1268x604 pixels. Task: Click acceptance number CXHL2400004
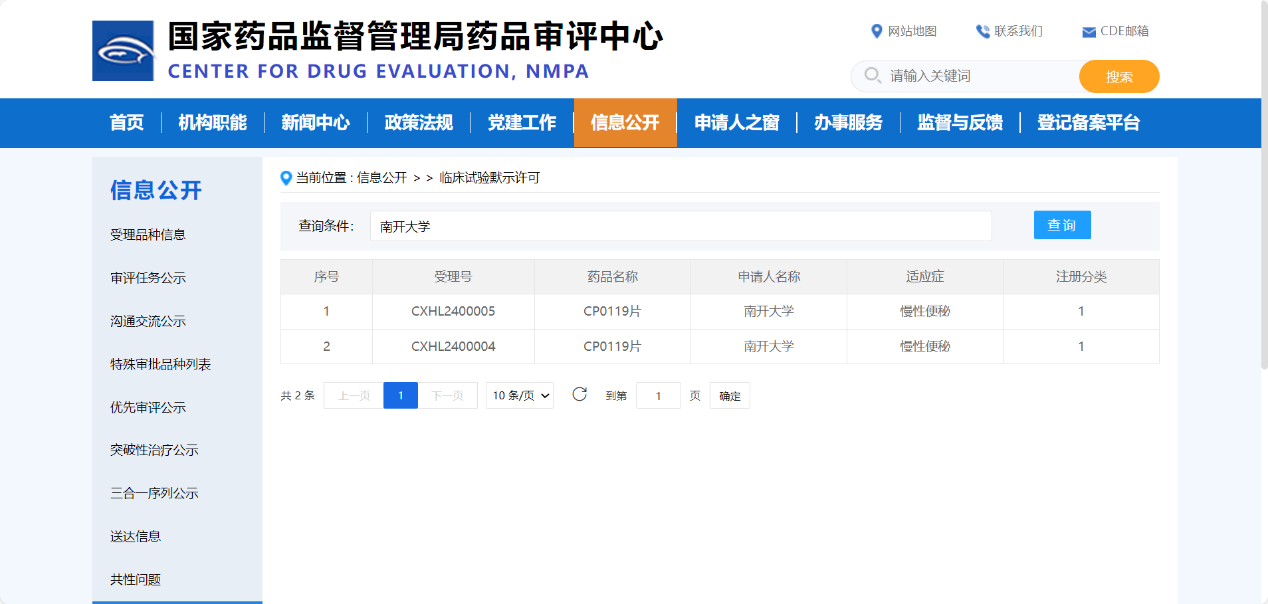pos(453,347)
